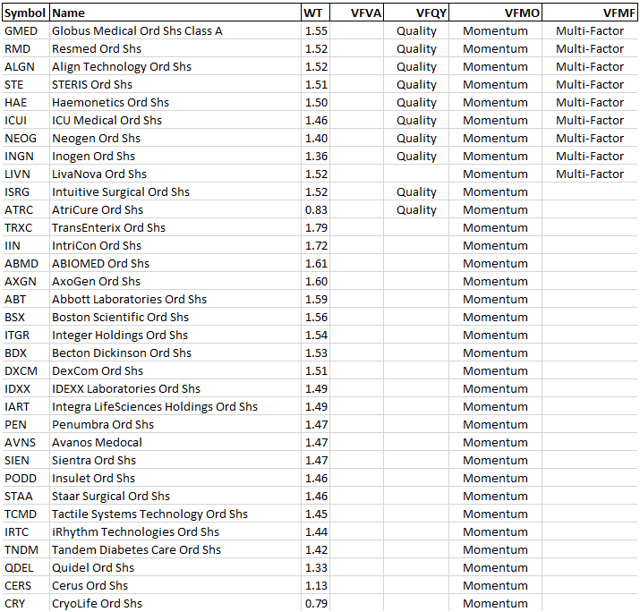The image size is (640, 612).
Task: Click the STE symbol cell
Action: click(25, 85)
